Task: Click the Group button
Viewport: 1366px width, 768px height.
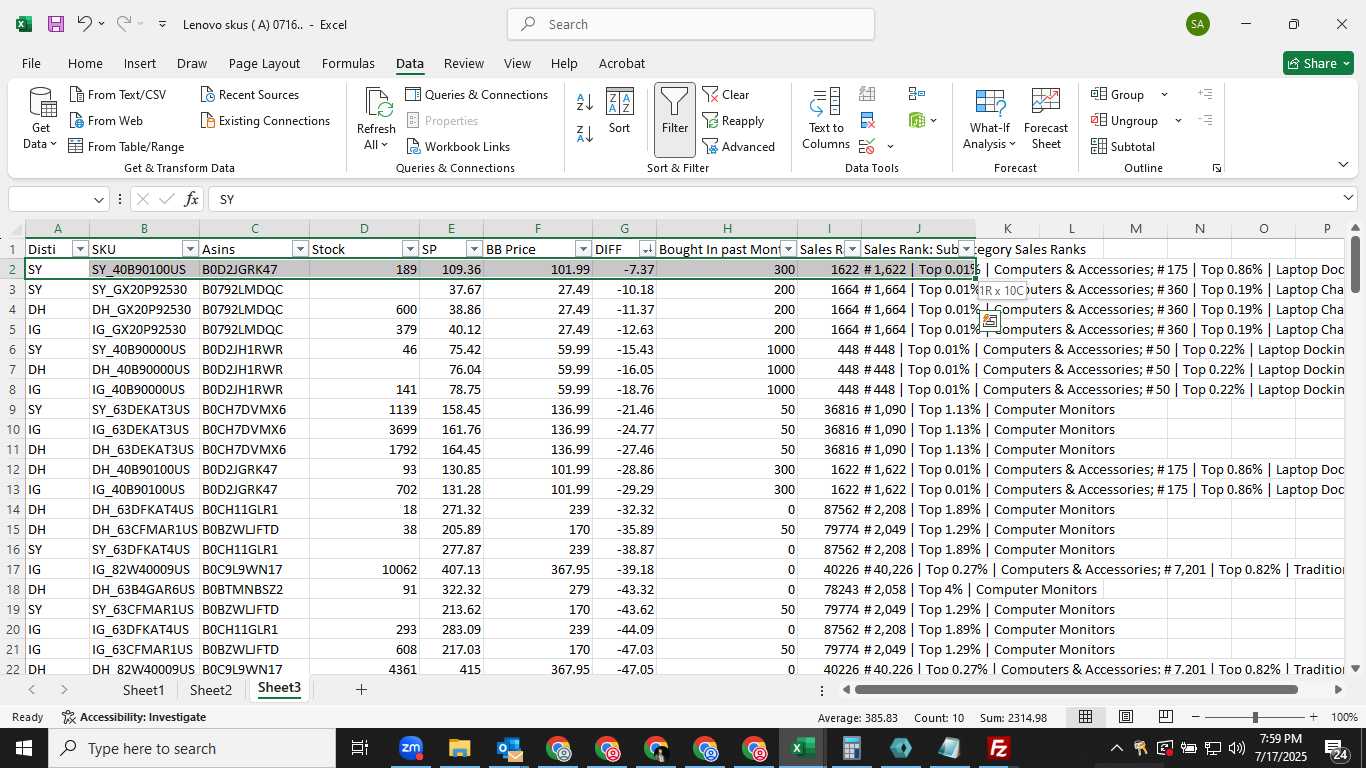Action: click(x=1118, y=95)
